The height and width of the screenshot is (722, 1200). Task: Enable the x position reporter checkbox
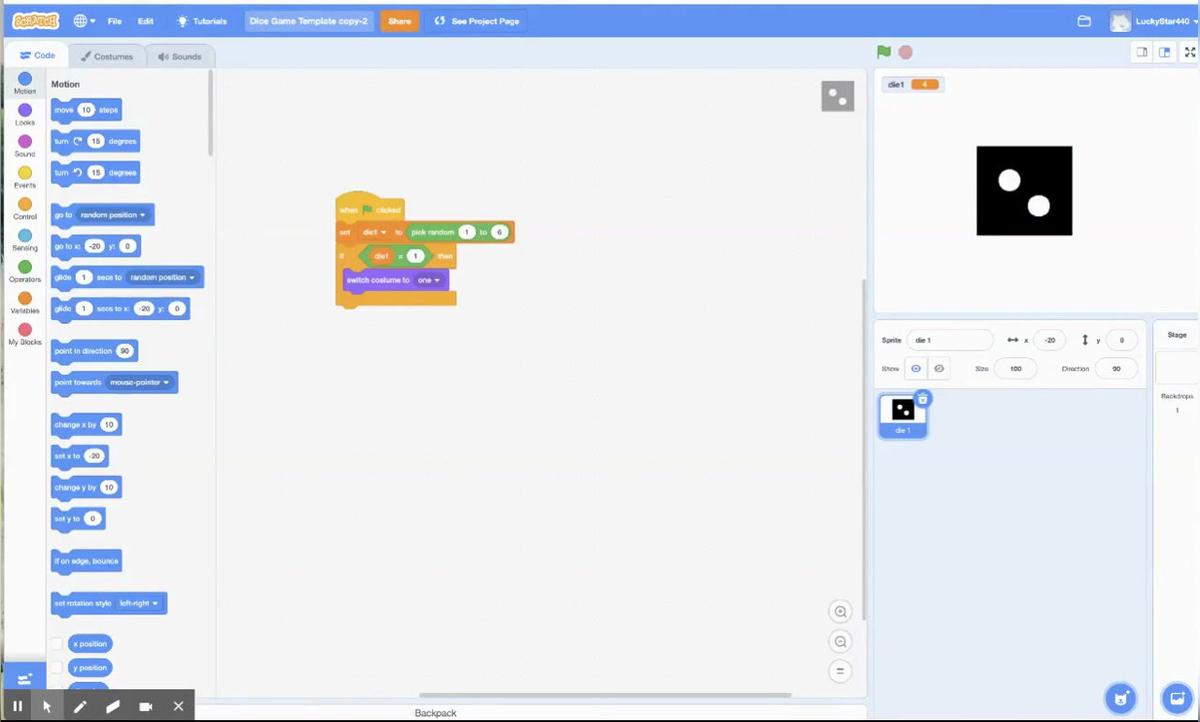[57, 644]
